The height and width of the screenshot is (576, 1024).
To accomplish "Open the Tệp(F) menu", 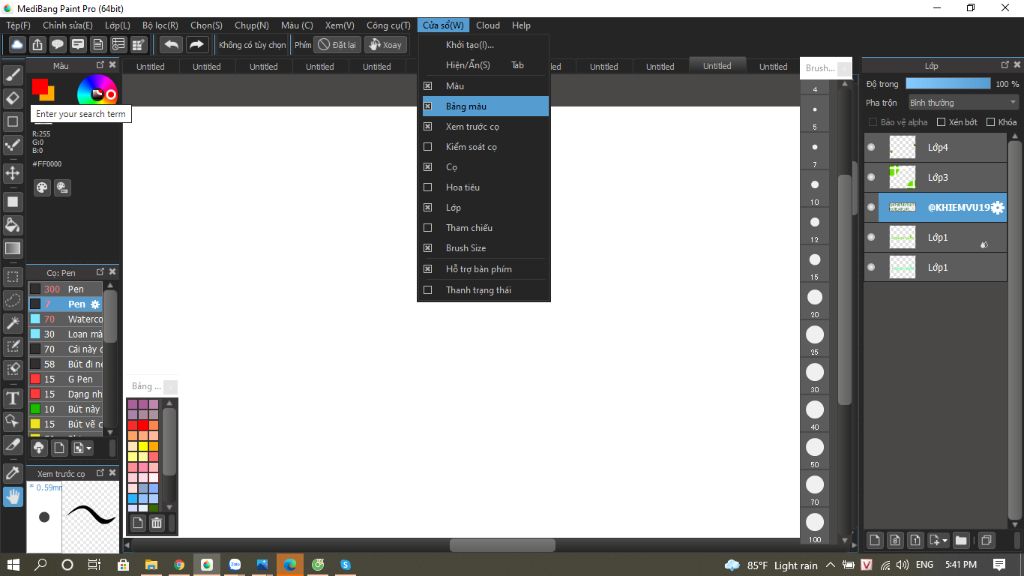I will coord(18,25).
